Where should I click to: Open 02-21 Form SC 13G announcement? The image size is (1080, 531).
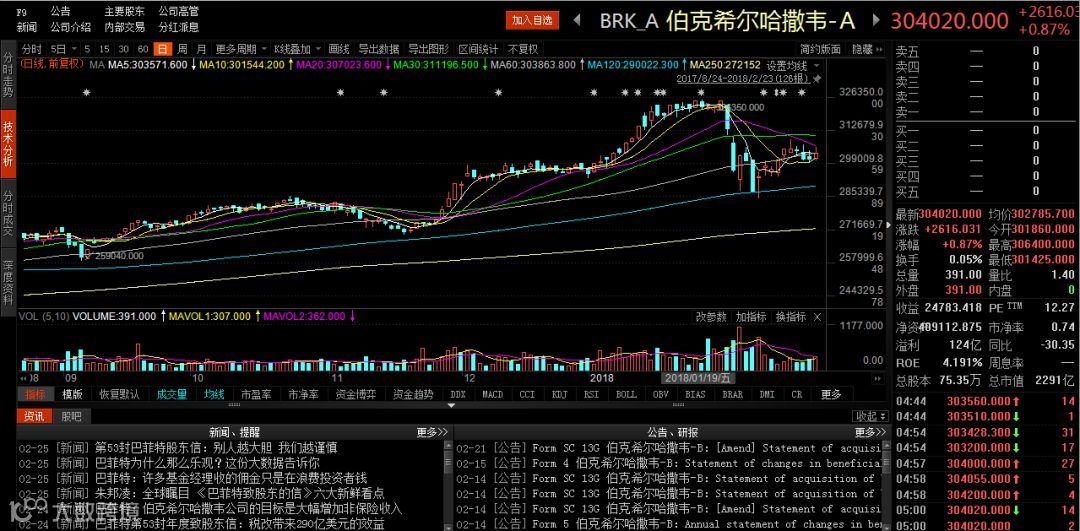pyautogui.click(x=668, y=448)
